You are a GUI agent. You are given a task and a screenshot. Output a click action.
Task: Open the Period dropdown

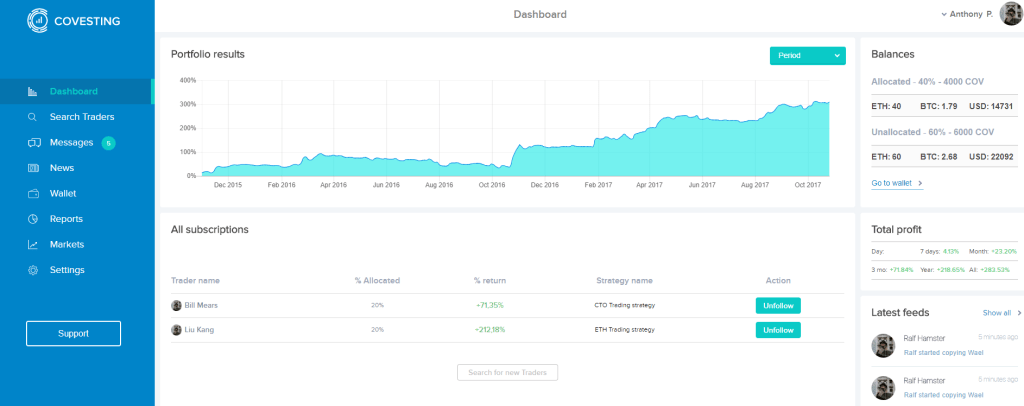[x=808, y=55]
